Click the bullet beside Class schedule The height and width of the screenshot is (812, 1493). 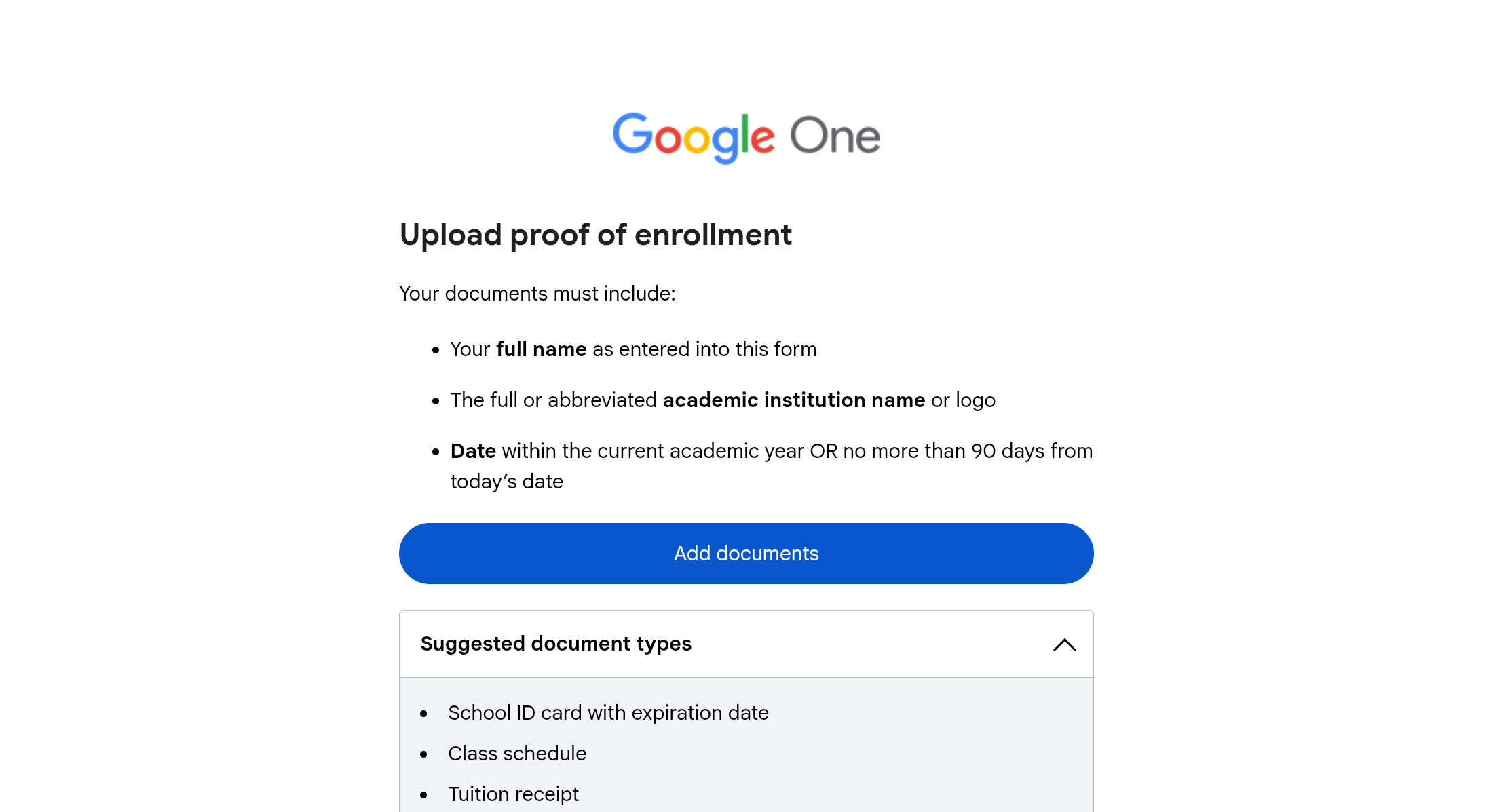(423, 754)
